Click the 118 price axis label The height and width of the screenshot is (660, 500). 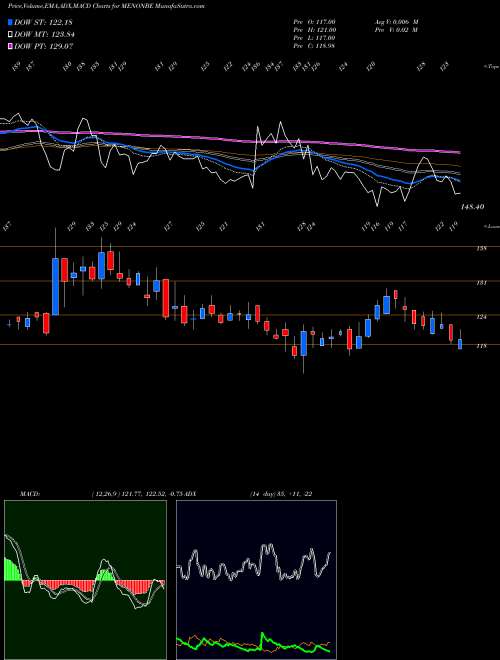coord(481,346)
